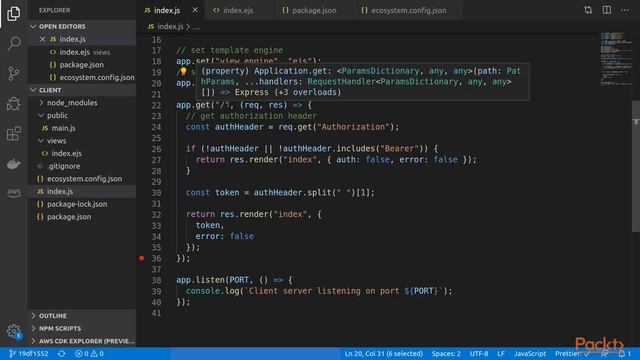The width and height of the screenshot is (640, 360).
Task: Open package-lock.json in the file tree
Action: coord(82,204)
